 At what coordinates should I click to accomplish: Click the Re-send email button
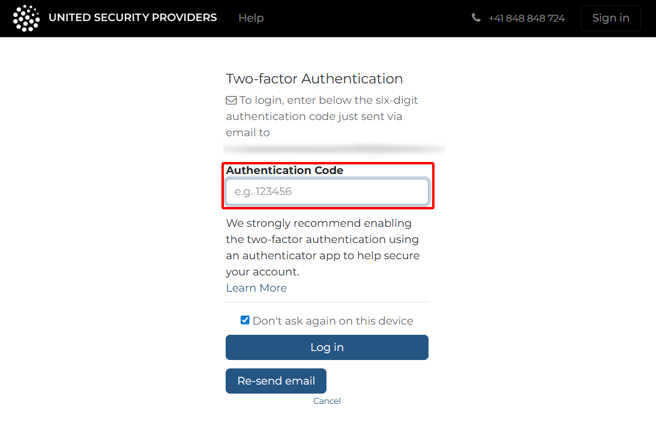click(276, 381)
